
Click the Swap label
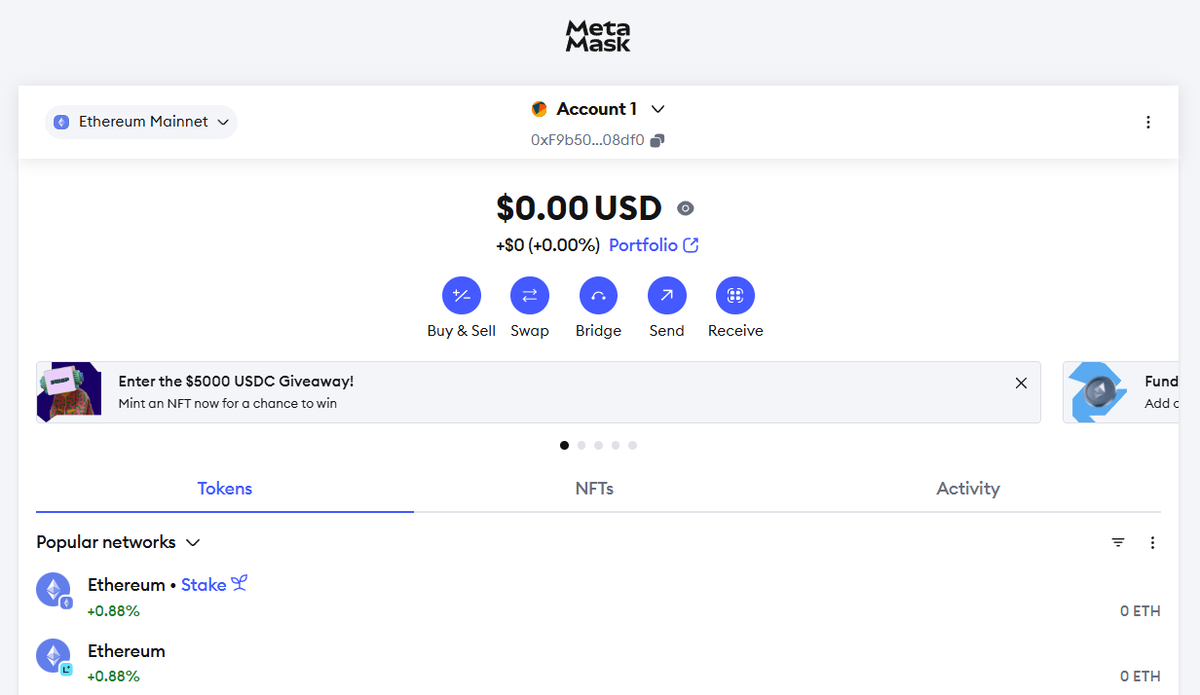click(x=530, y=331)
